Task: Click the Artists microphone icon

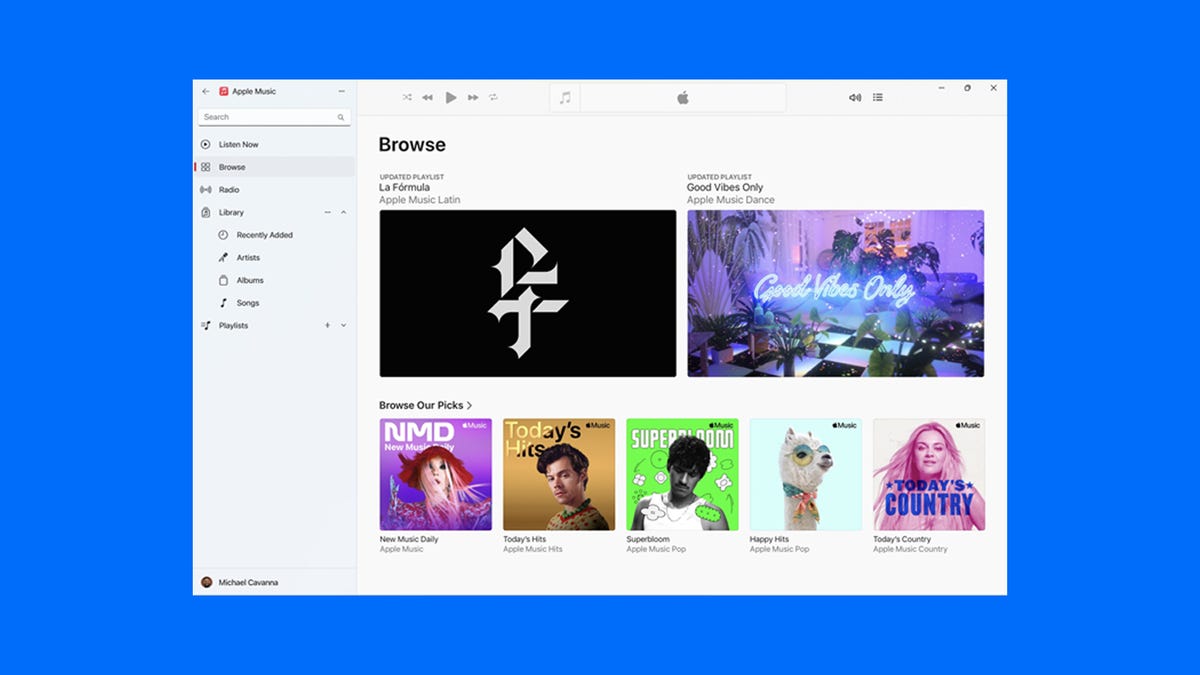Action: tap(223, 258)
